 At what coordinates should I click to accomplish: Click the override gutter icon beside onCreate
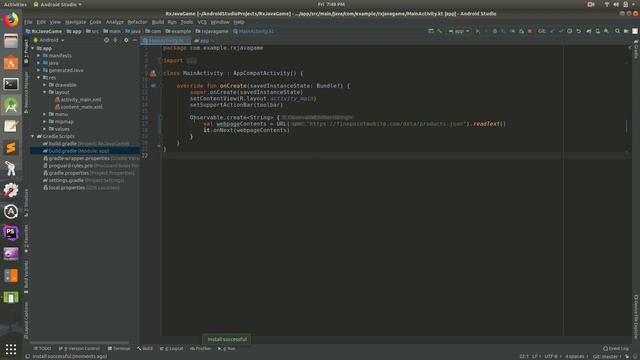coord(153,86)
